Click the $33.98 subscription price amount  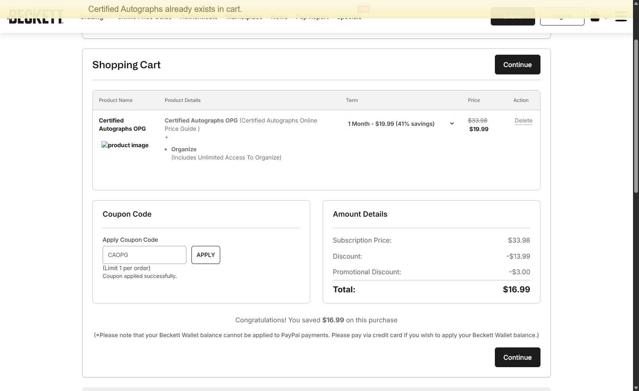coord(519,241)
